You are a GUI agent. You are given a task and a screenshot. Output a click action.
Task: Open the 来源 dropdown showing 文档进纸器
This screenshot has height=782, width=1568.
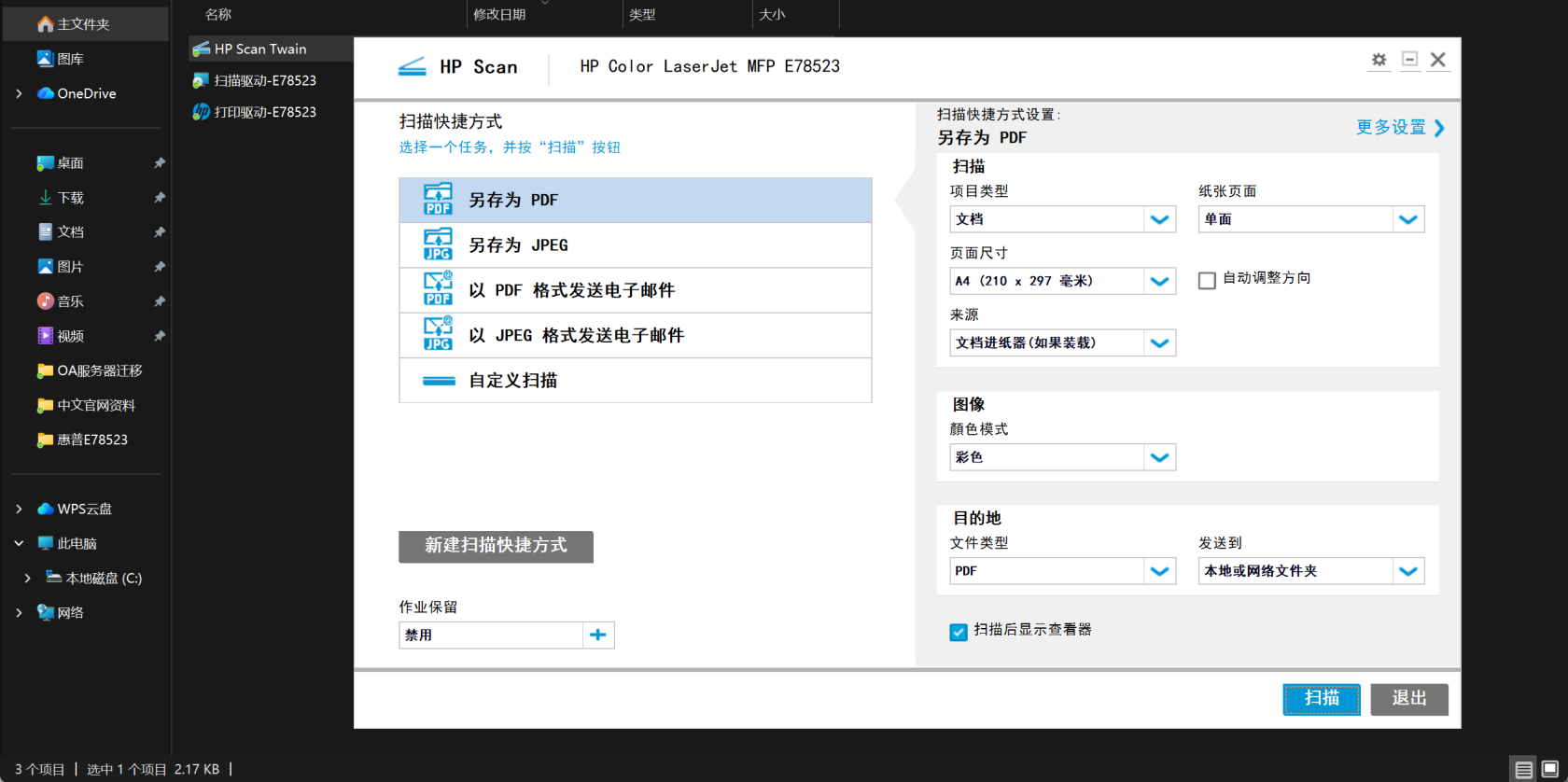(1062, 342)
